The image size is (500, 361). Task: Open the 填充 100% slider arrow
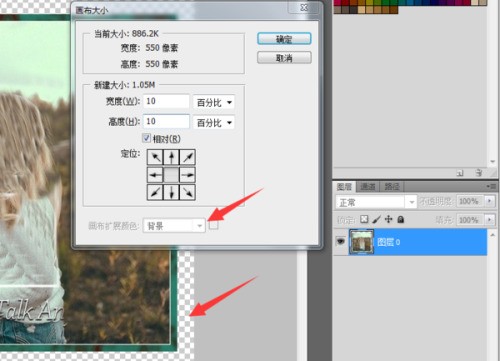489,220
